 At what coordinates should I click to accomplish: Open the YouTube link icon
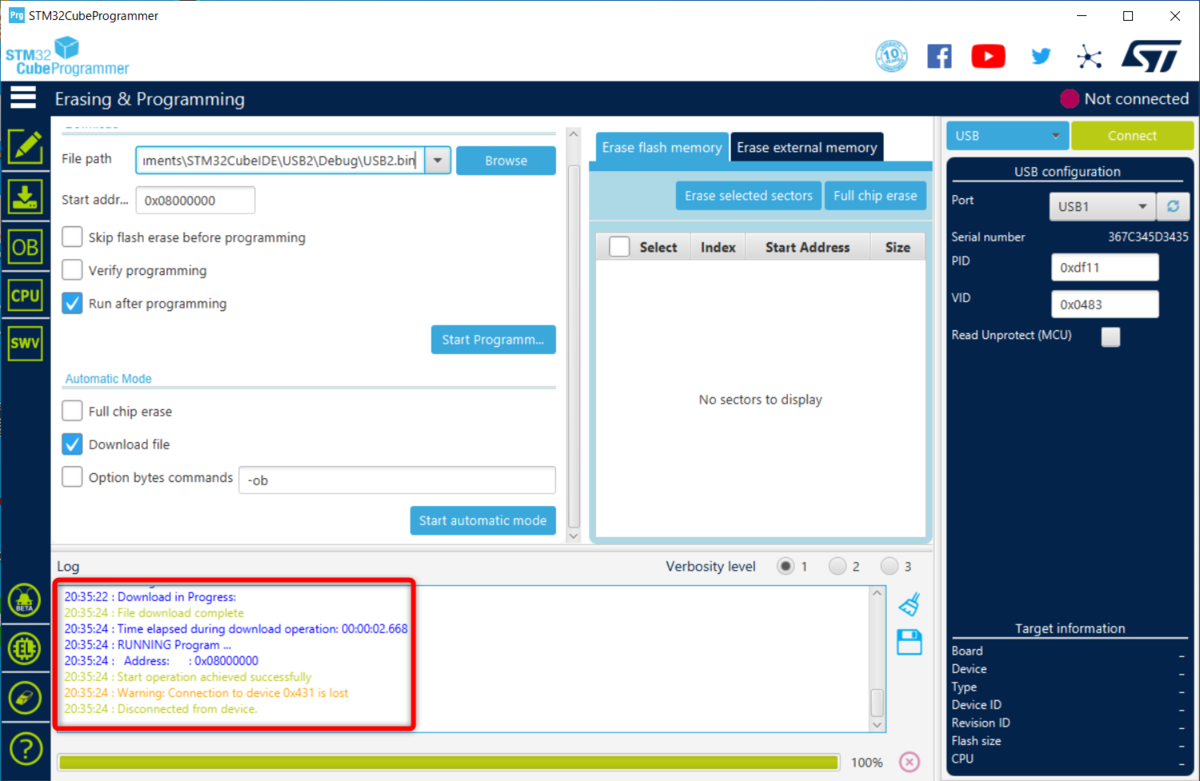[x=988, y=56]
